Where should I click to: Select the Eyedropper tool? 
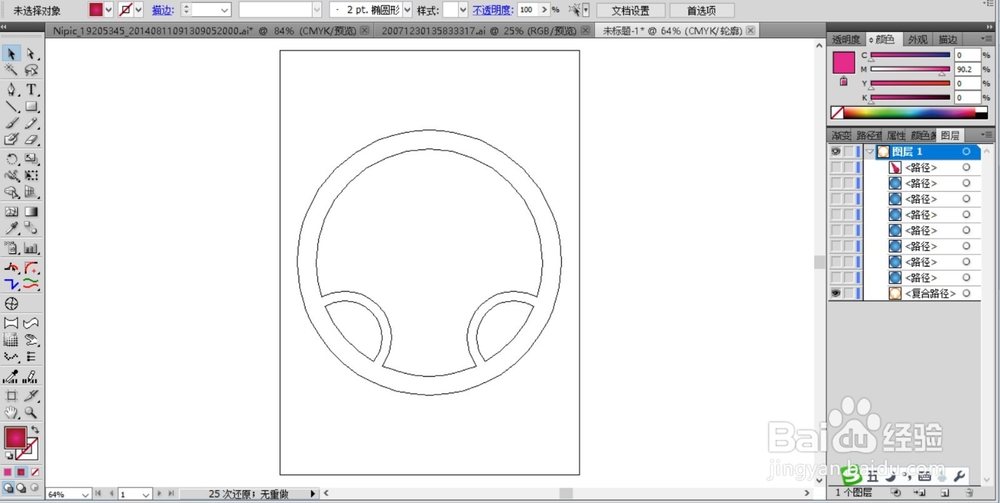click(11, 228)
